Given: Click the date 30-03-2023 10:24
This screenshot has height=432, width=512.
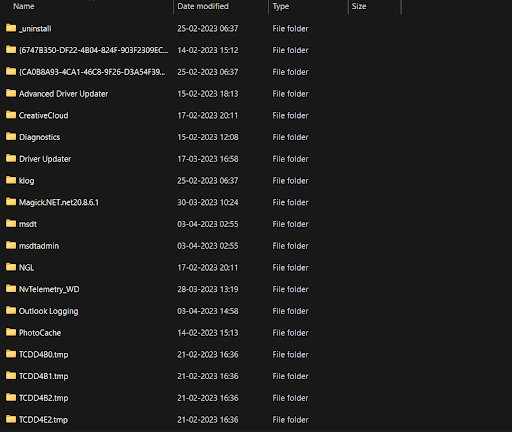Looking at the screenshot, I should [x=208, y=202].
